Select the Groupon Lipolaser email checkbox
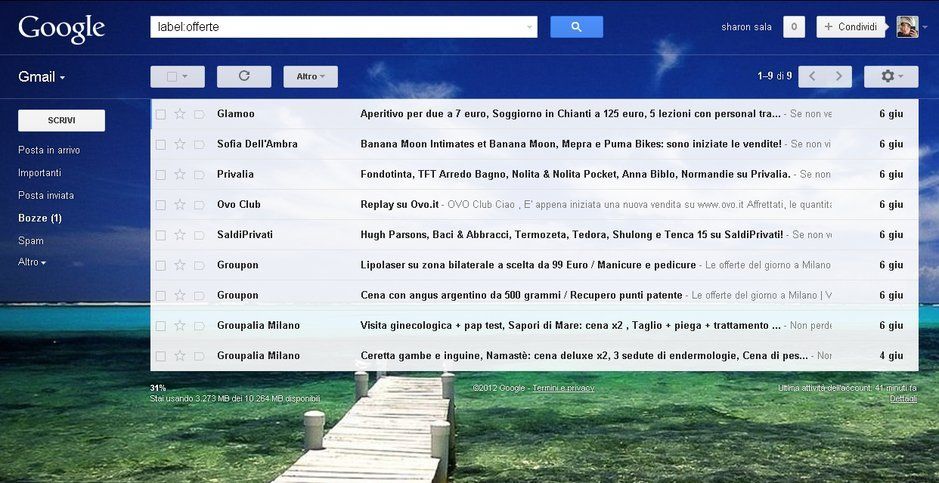This screenshot has width=939, height=483. [160, 265]
